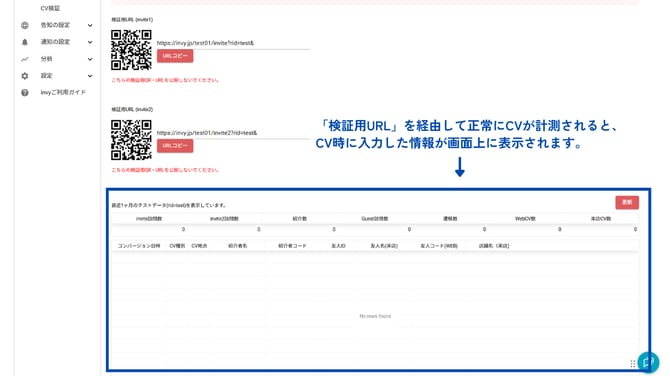Click the invite2 QR code image
Image resolution: width=670 pixels, height=376 pixels.
131,140
